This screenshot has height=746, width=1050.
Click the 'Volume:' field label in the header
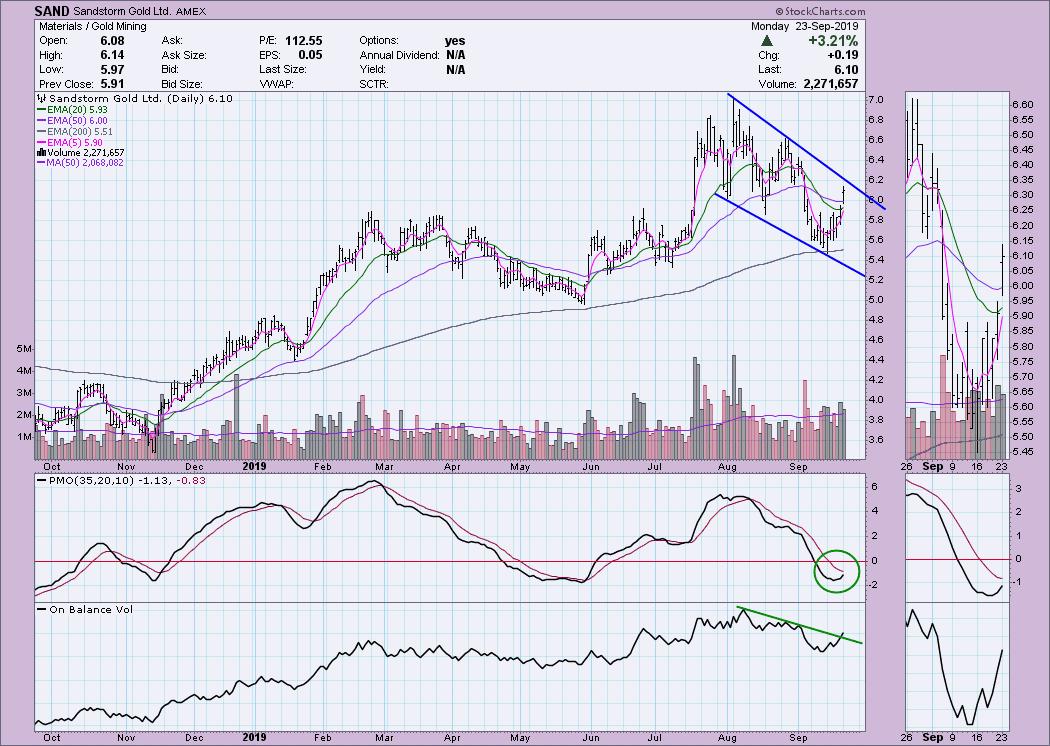pos(777,84)
